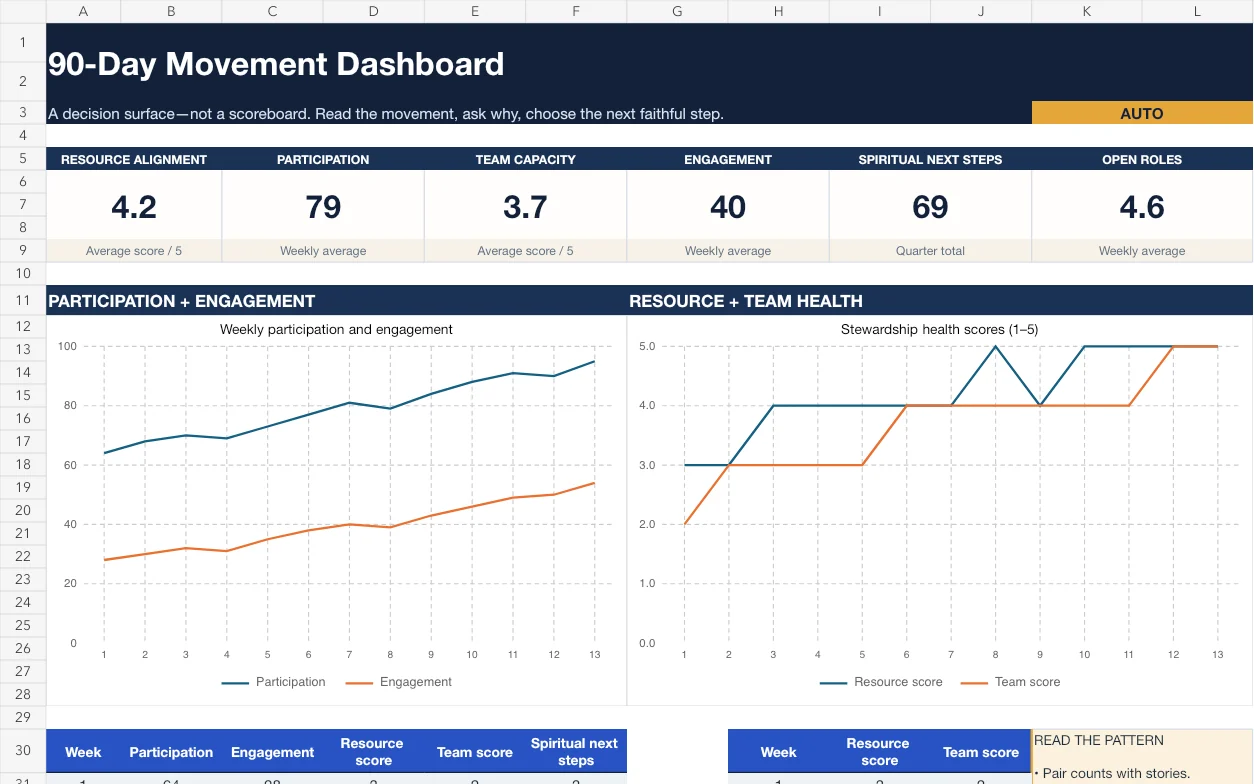Click the Spiritual next steps table column header
The width and height of the screenshot is (1254, 784).
tap(575, 751)
